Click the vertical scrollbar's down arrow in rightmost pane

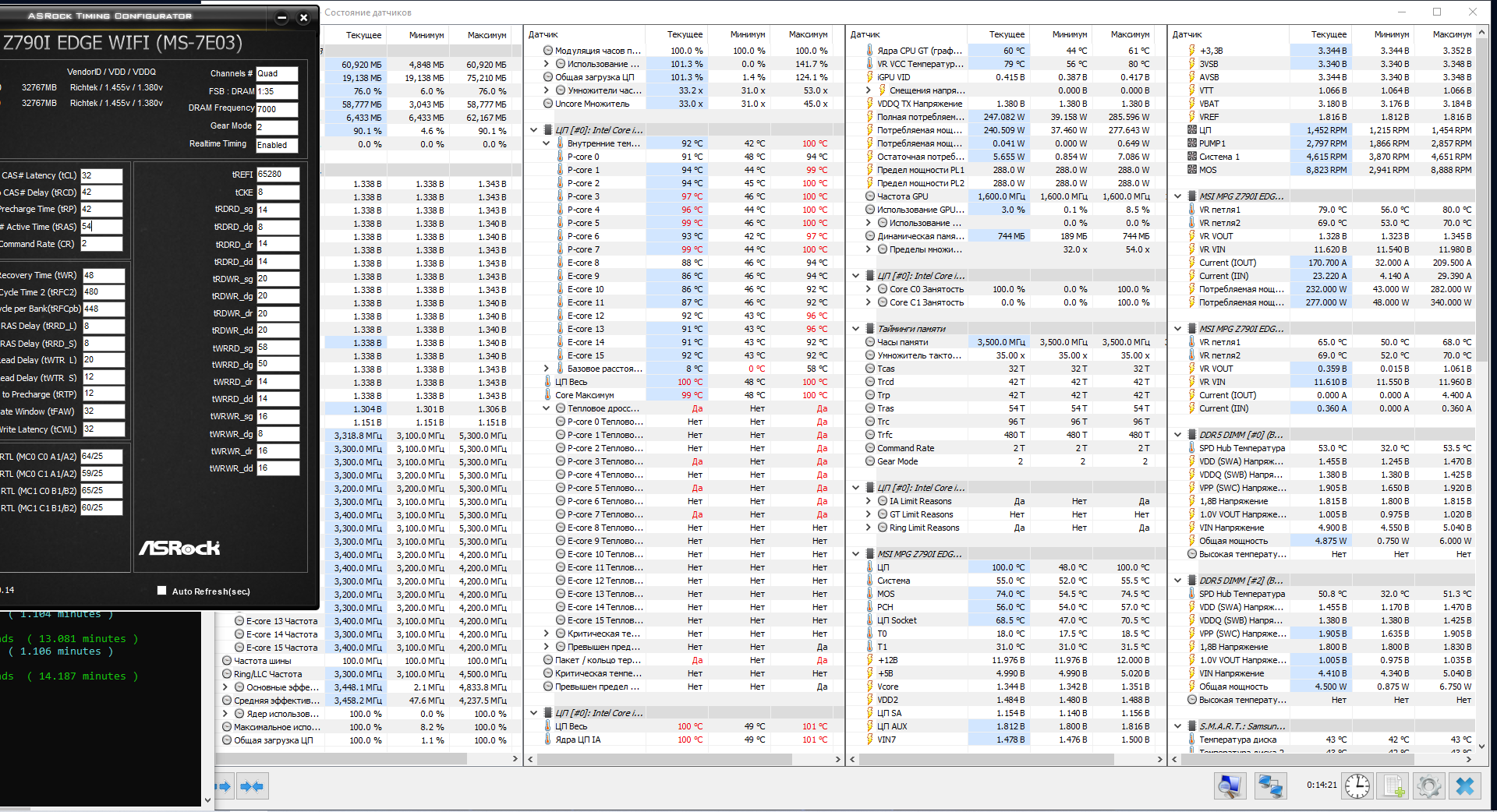(x=1484, y=747)
